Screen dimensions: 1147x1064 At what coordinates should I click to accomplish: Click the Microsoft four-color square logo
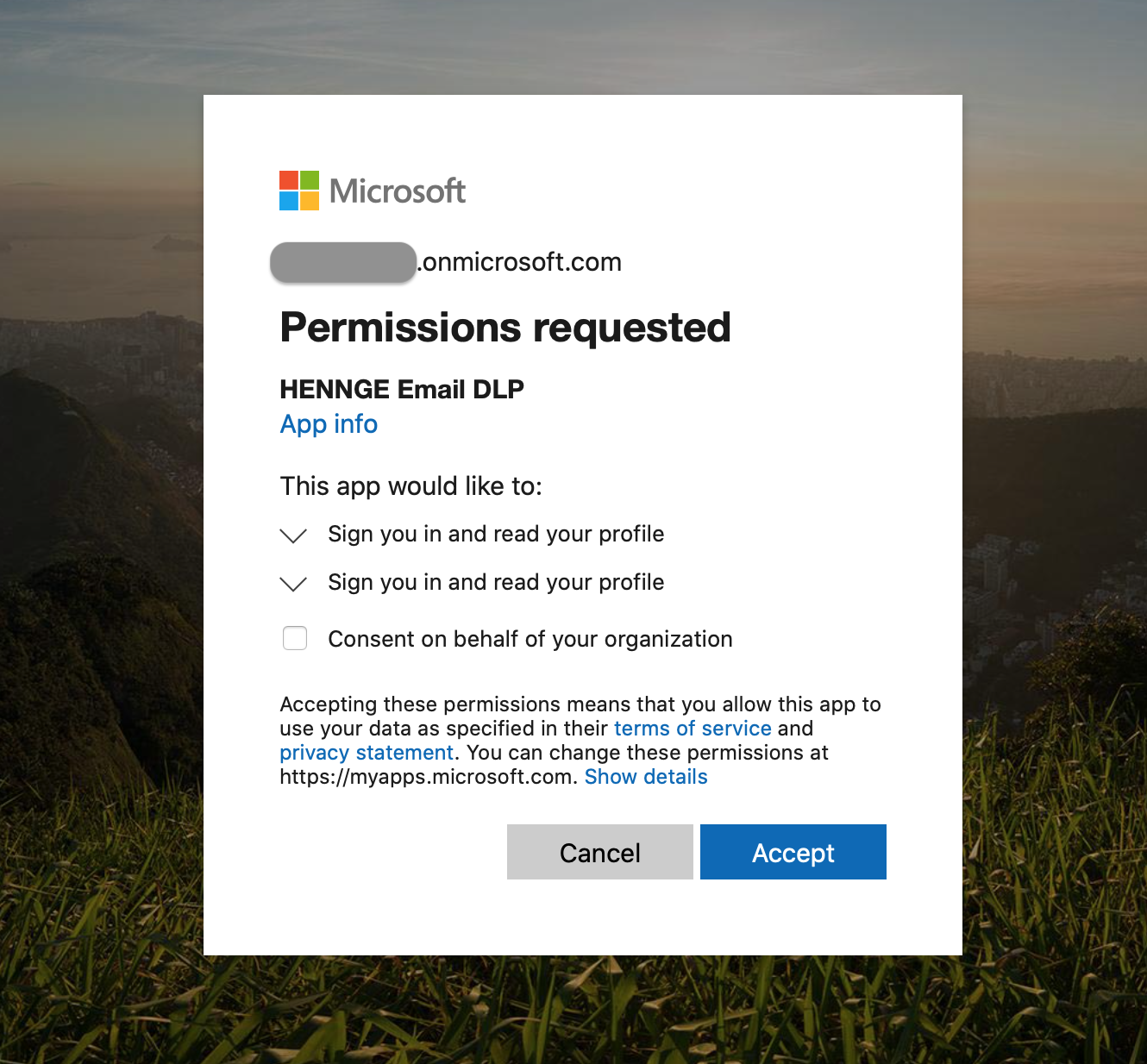pyautogui.click(x=299, y=191)
